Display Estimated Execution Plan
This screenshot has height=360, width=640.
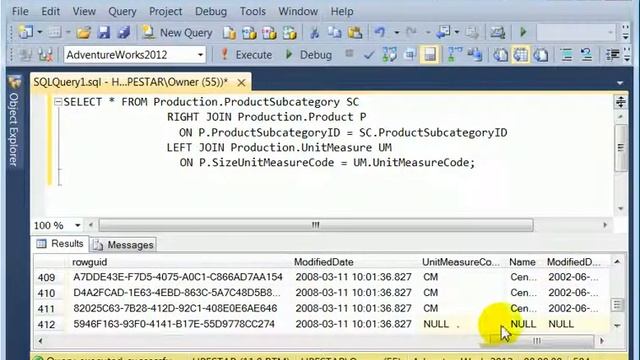pos(389,55)
